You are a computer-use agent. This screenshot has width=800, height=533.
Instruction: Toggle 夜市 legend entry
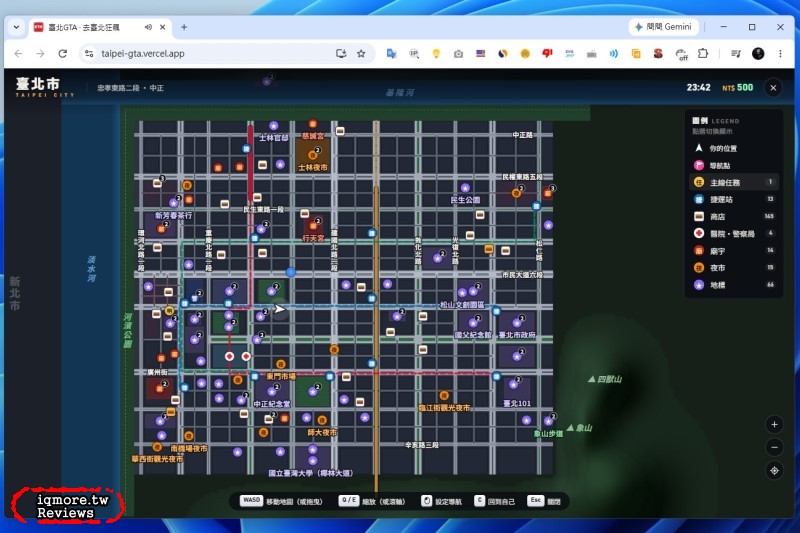point(734,268)
